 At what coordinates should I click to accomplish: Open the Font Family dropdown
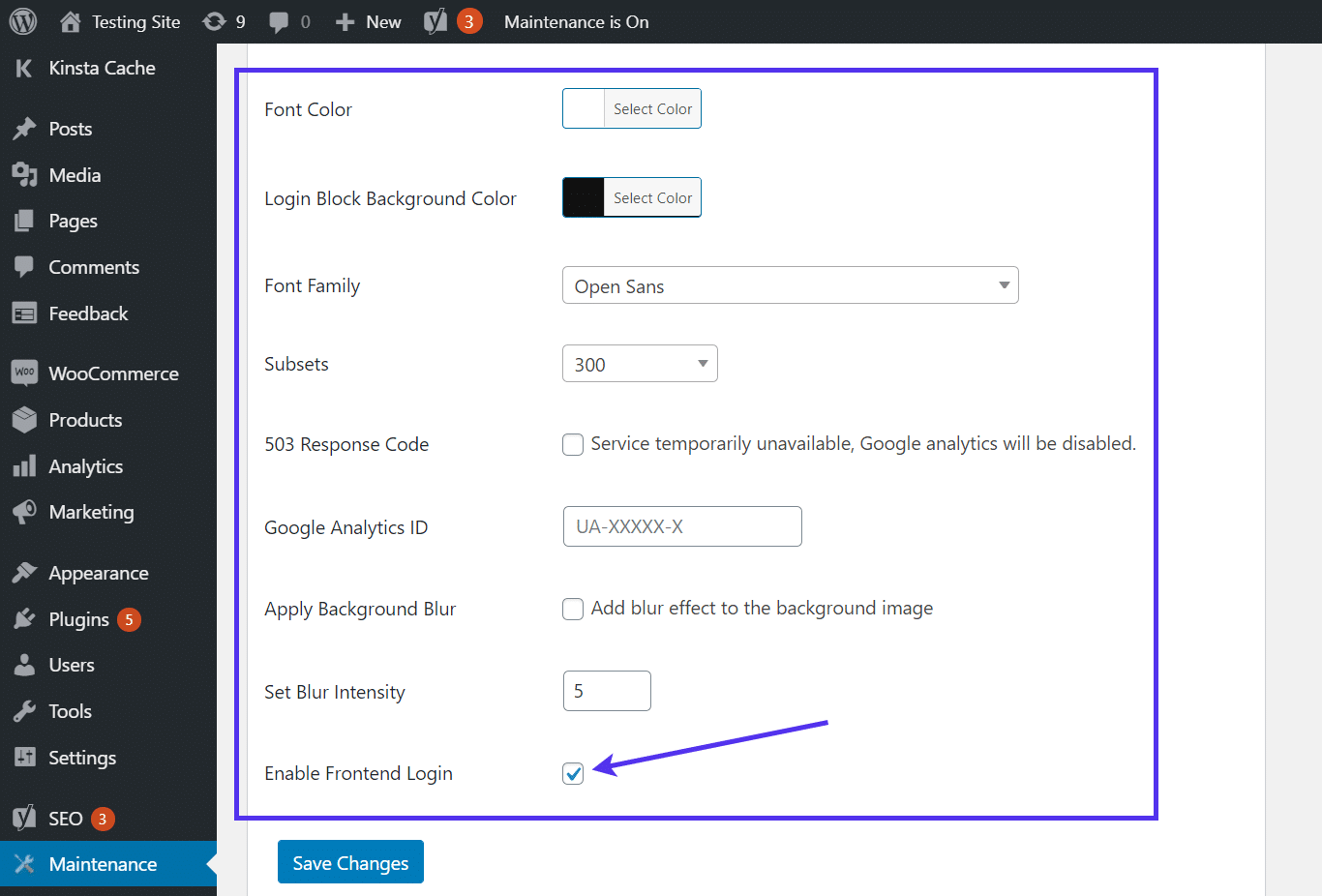[790, 285]
